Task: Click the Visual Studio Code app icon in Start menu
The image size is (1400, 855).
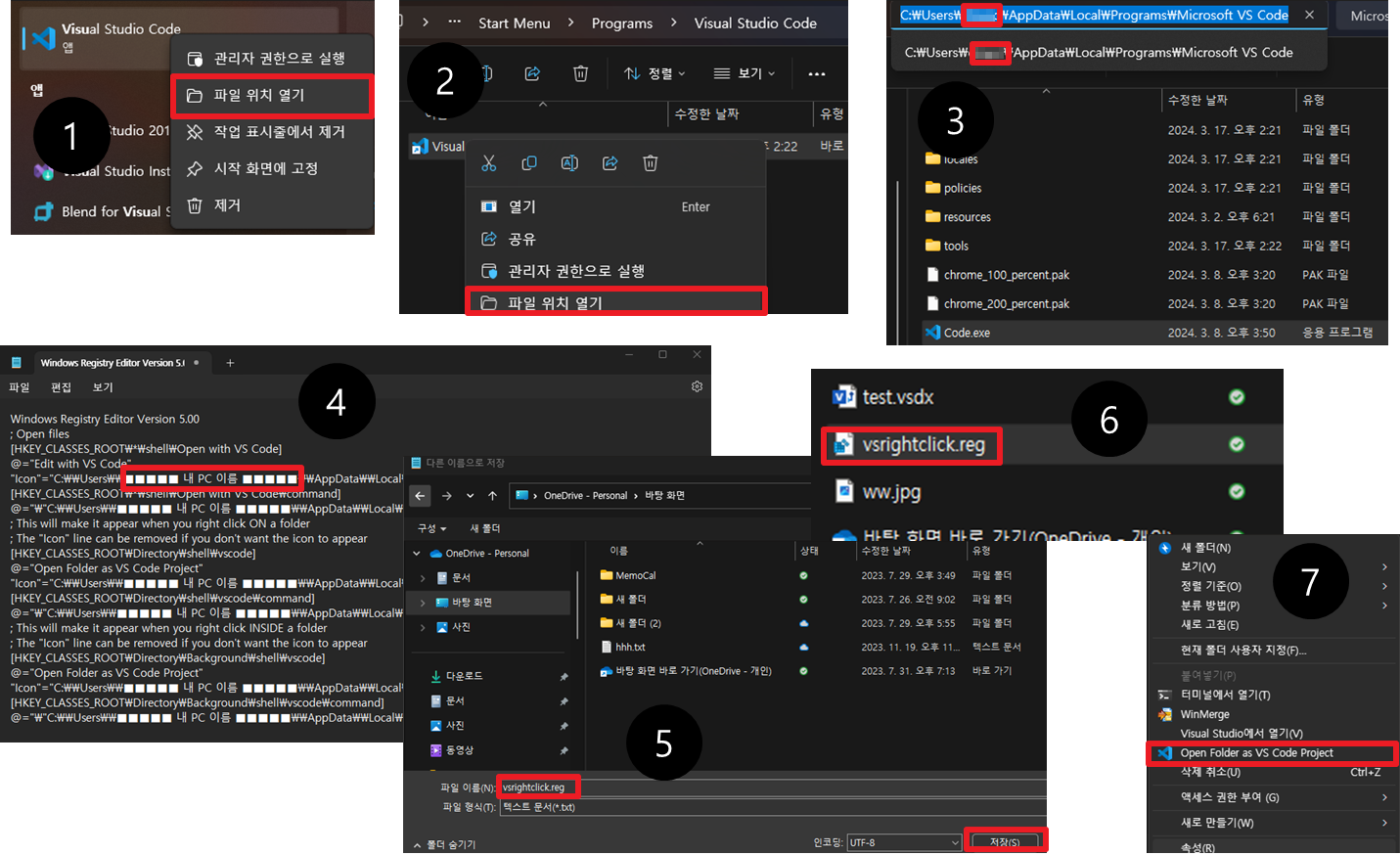Action: pyautogui.click(x=42, y=37)
